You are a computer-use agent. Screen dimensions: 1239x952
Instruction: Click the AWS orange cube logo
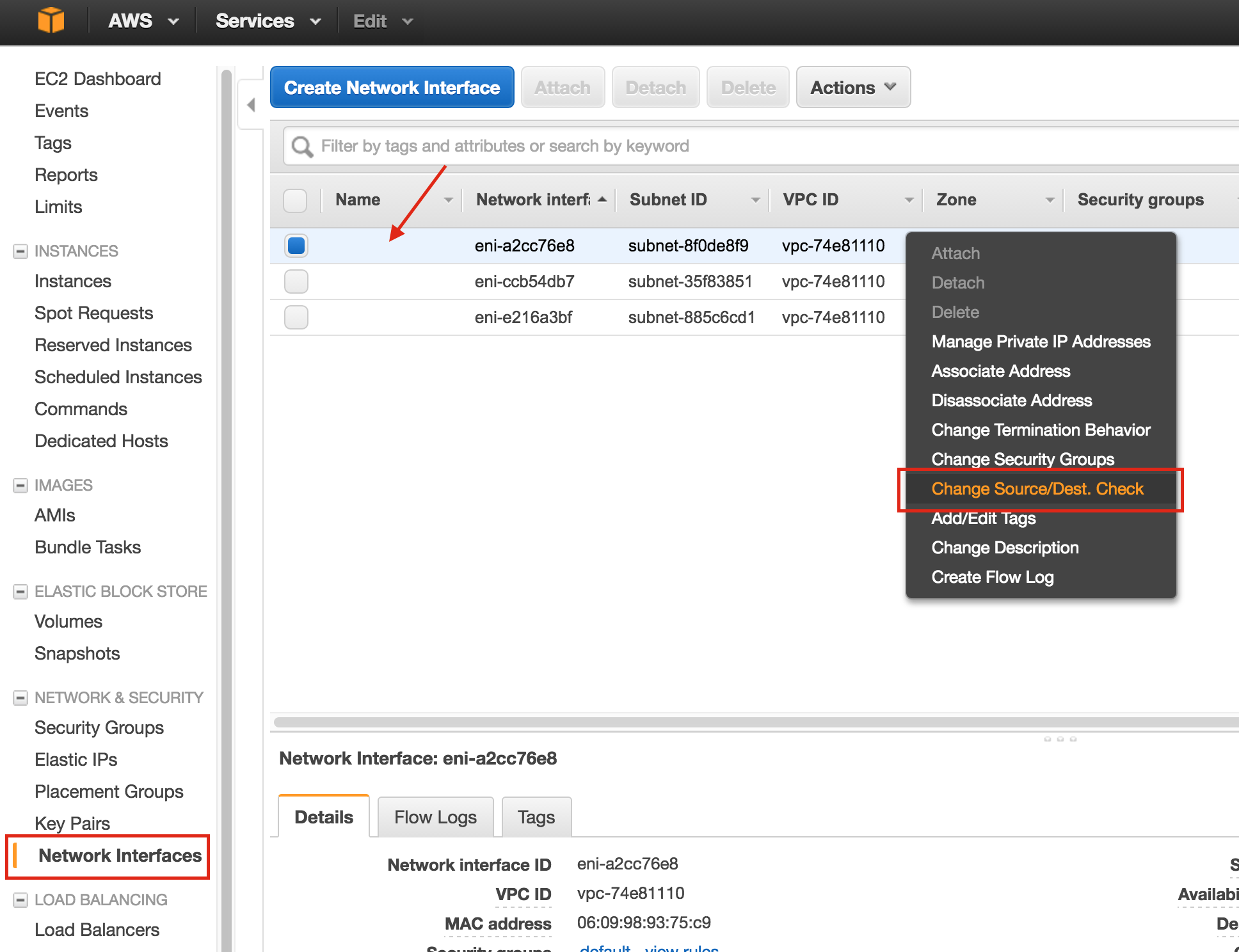[x=51, y=20]
